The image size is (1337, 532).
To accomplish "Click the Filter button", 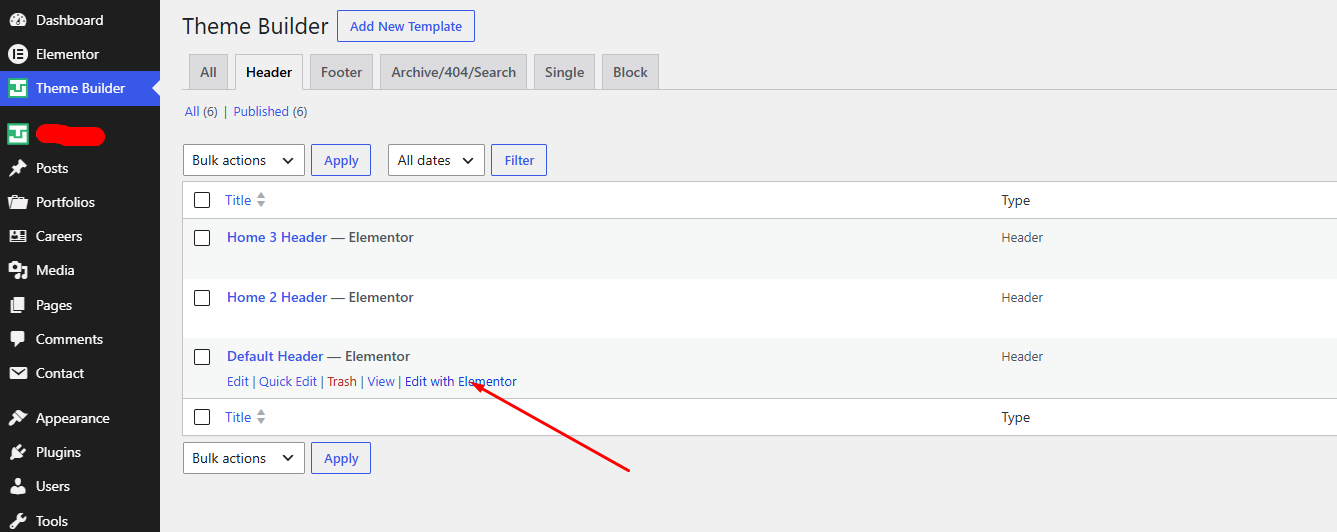I will 519,160.
